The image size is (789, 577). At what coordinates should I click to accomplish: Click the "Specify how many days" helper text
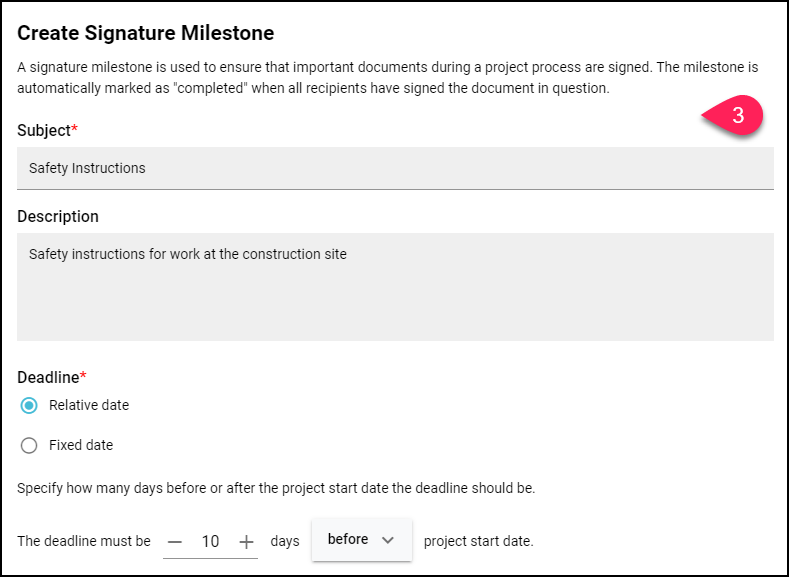[276, 488]
